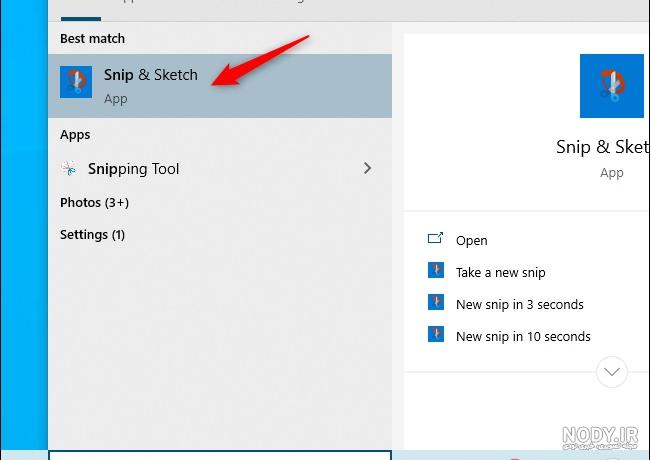Viewport: 650px width, 460px height.
Task: Click the search input box at bottom
Action: click(x=220, y=455)
